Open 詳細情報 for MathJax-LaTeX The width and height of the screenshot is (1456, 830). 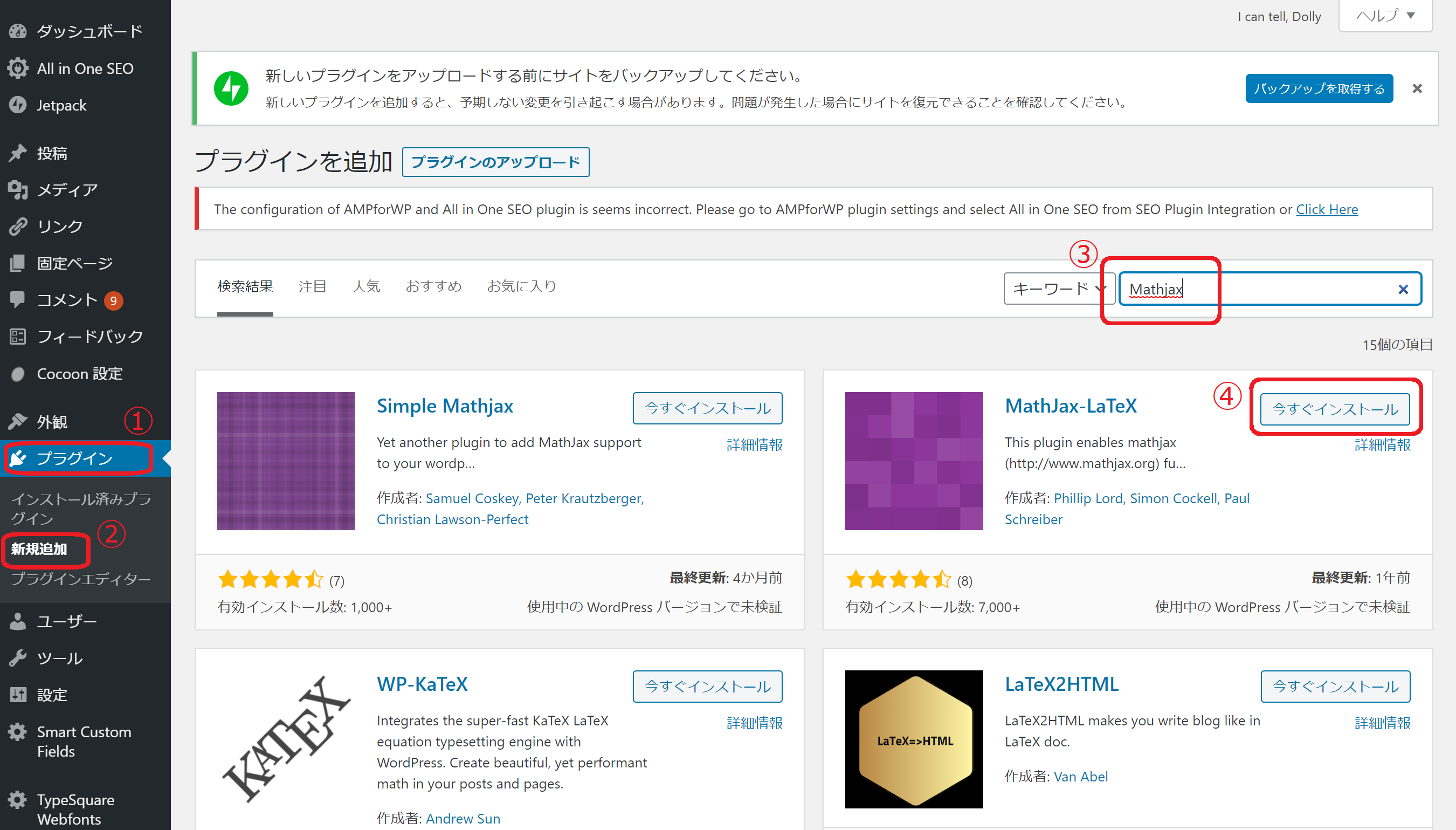click(x=1383, y=444)
